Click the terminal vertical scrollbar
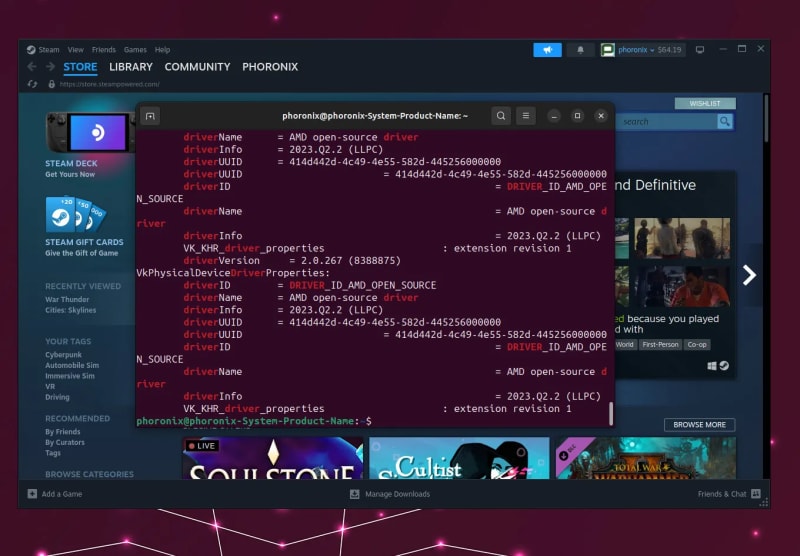 (x=610, y=412)
